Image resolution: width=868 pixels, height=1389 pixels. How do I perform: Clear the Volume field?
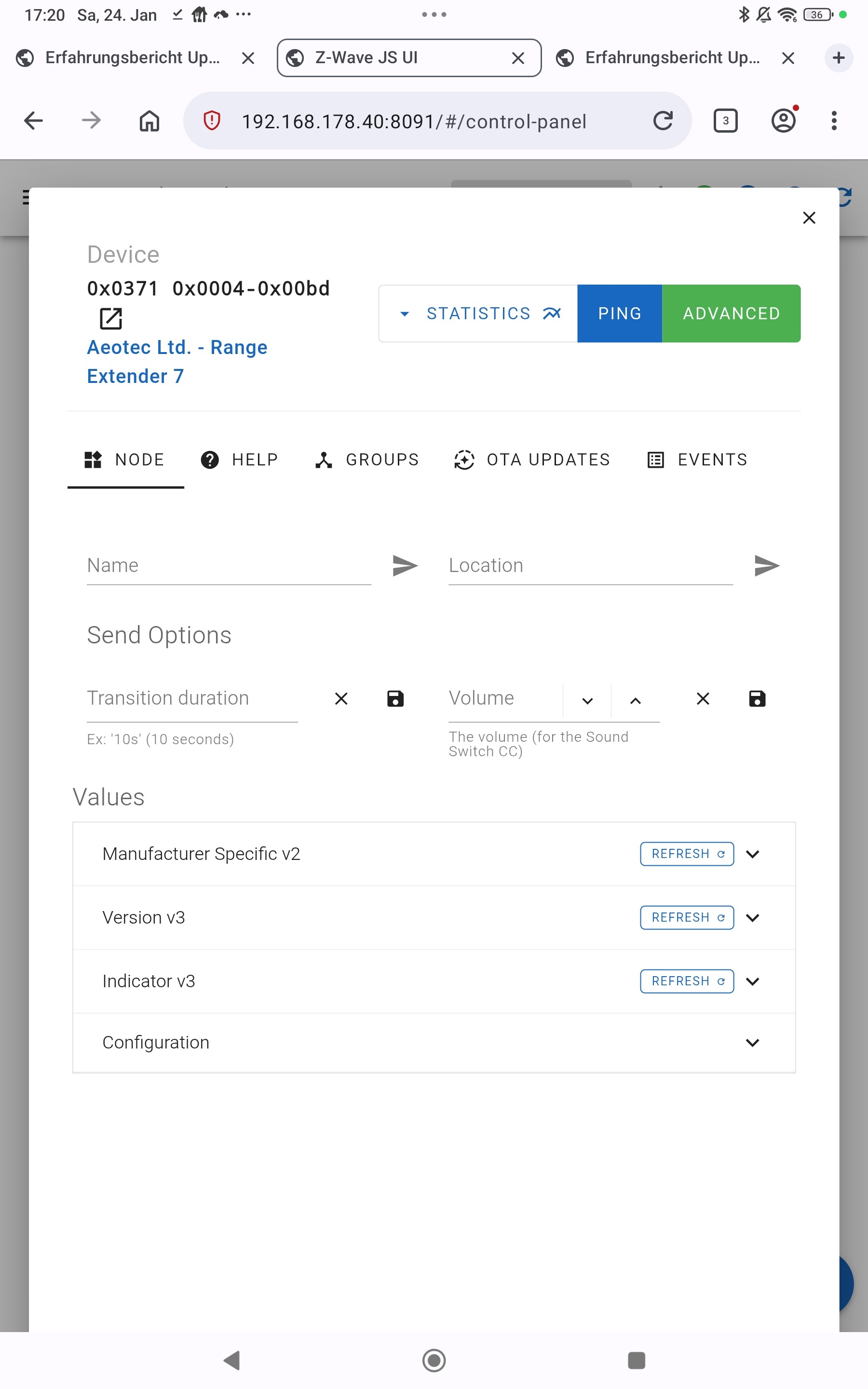(703, 698)
